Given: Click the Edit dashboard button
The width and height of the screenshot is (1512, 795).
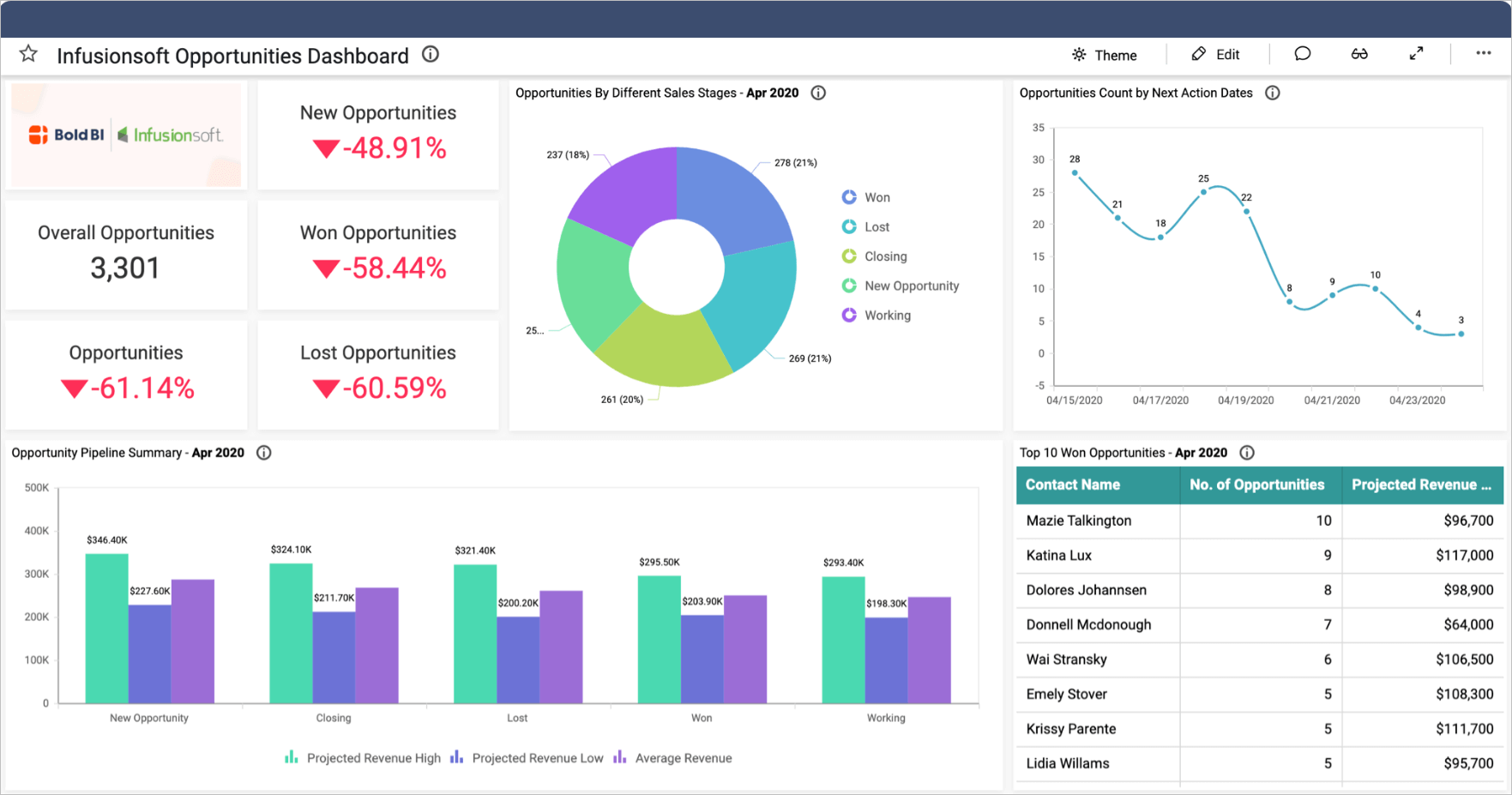Looking at the screenshot, I should pos(1215,54).
